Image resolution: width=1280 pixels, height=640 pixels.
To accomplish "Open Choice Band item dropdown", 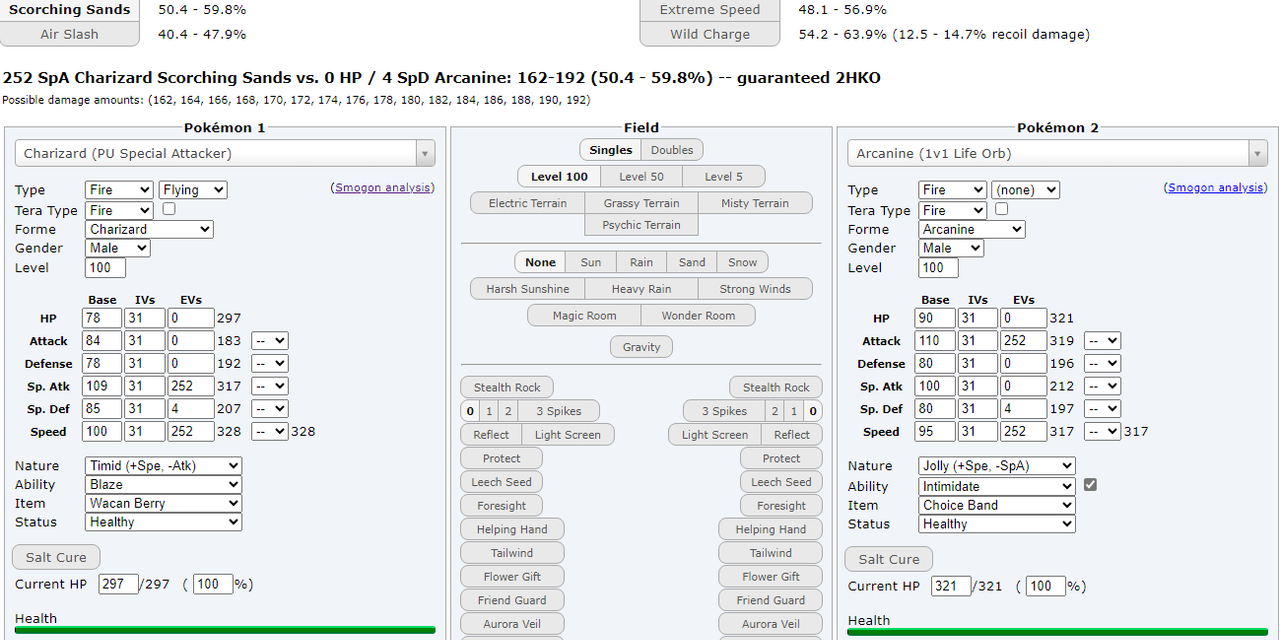I will pyautogui.click(x=997, y=505).
